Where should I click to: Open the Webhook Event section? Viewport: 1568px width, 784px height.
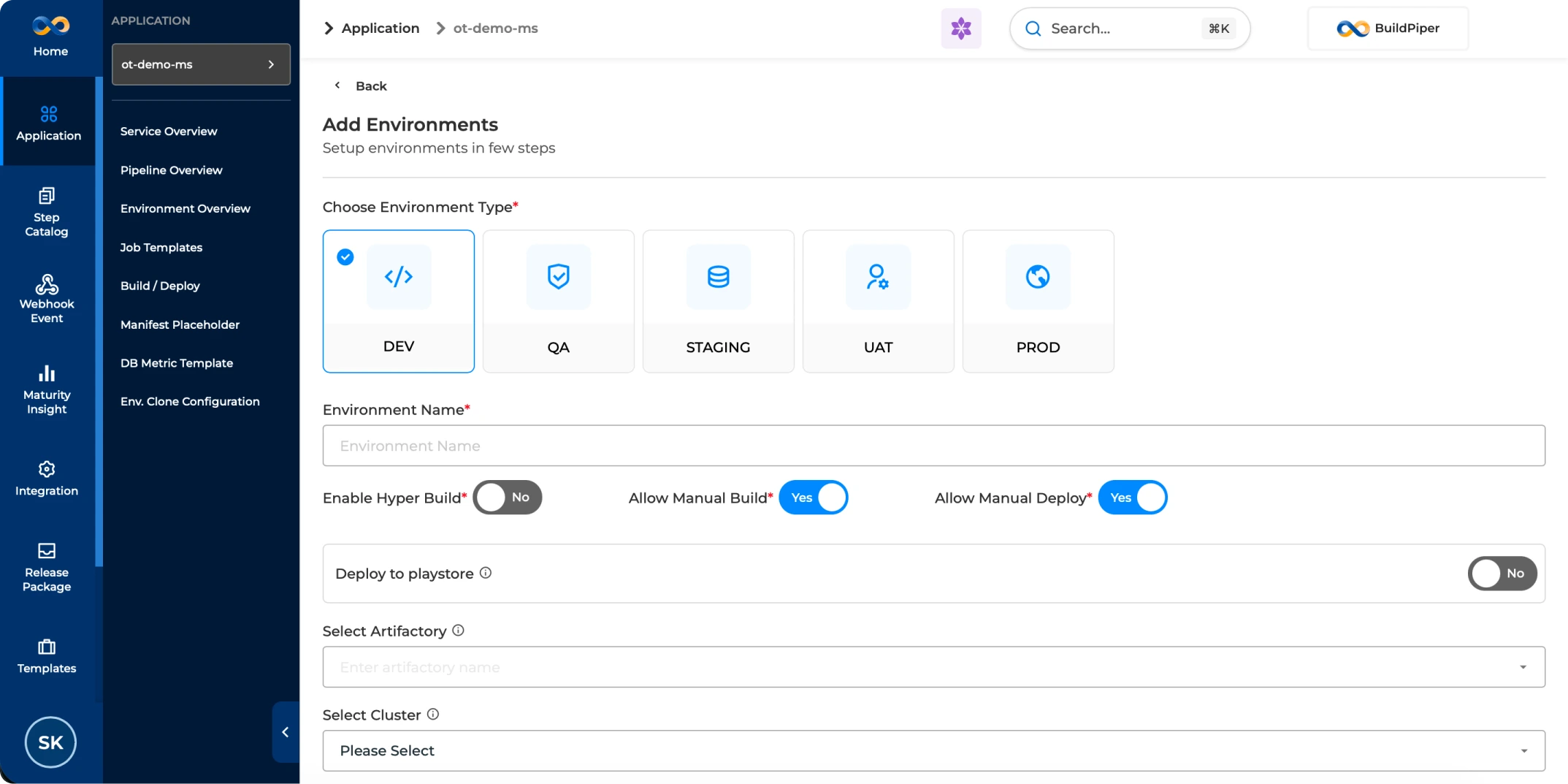47,299
